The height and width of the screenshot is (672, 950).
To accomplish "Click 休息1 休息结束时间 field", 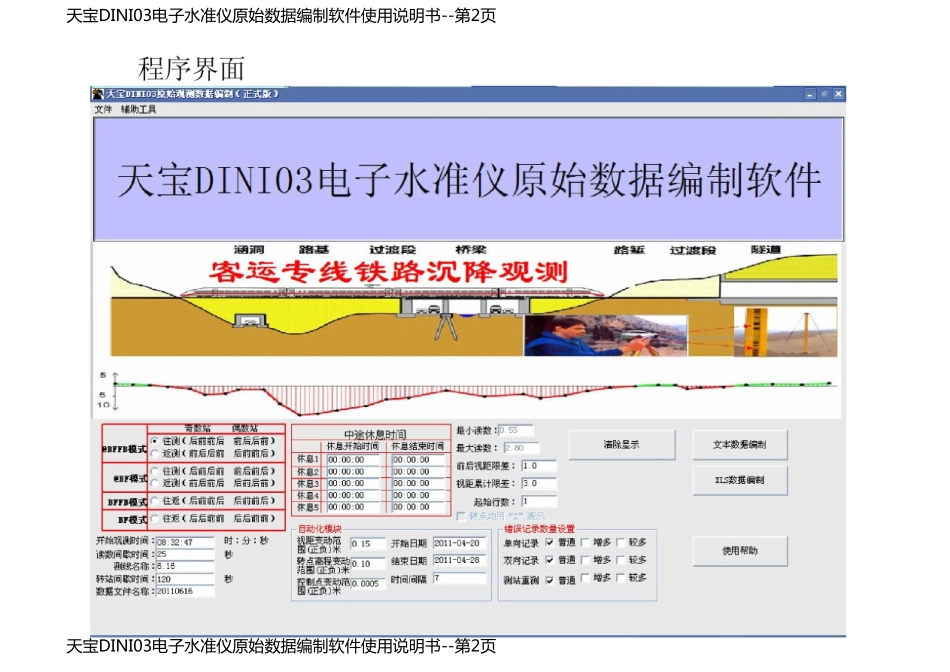I will (x=419, y=460).
